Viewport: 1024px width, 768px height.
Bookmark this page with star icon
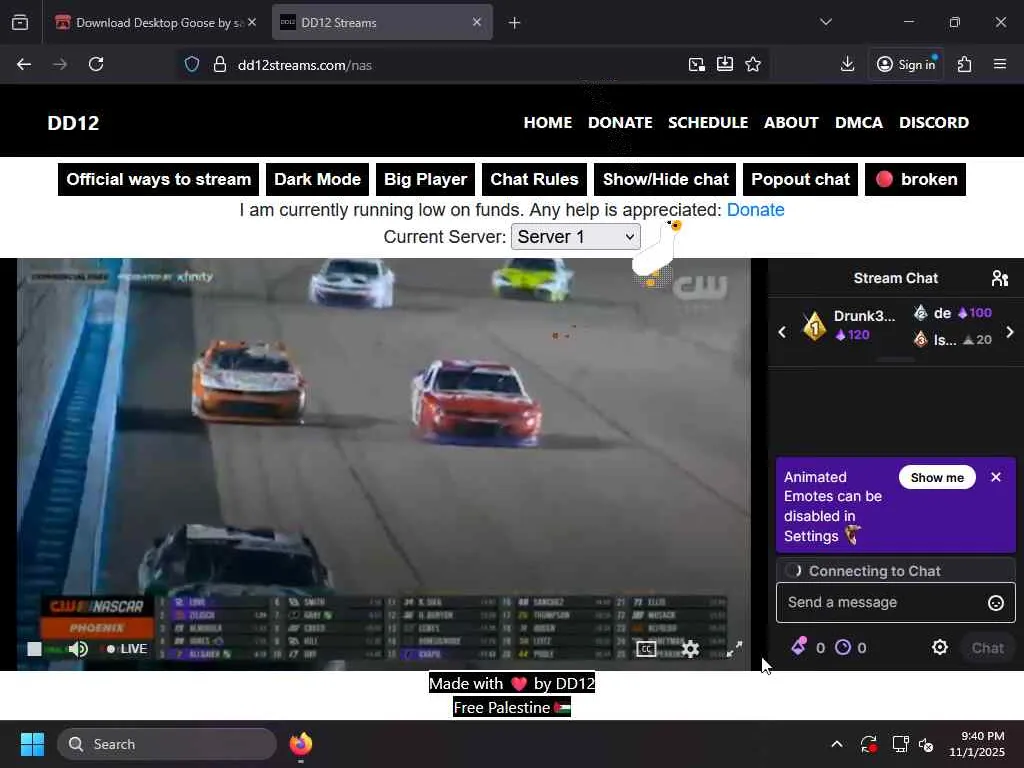pos(753,64)
